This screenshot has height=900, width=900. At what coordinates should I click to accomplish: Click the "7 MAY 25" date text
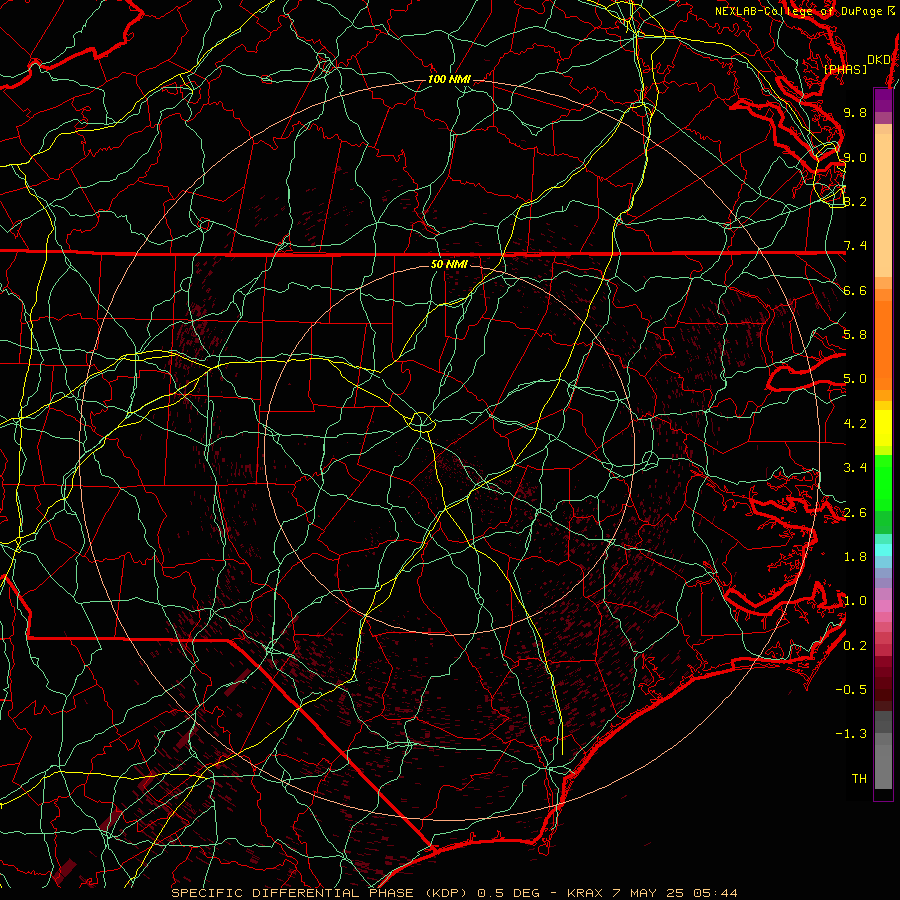[647, 893]
